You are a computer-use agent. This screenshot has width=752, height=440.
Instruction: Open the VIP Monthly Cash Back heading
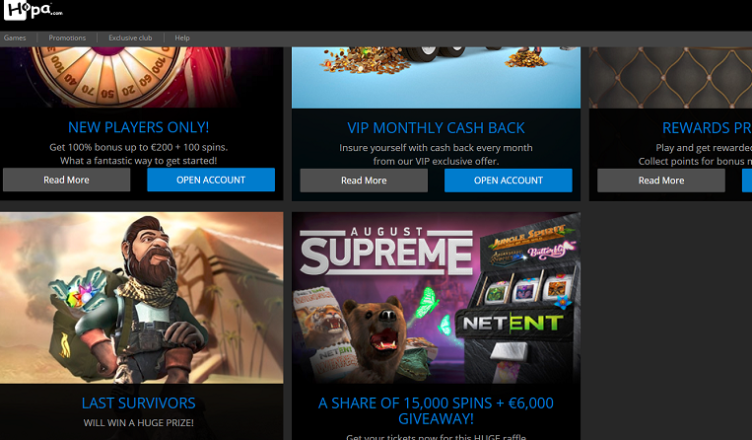tap(436, 128)
